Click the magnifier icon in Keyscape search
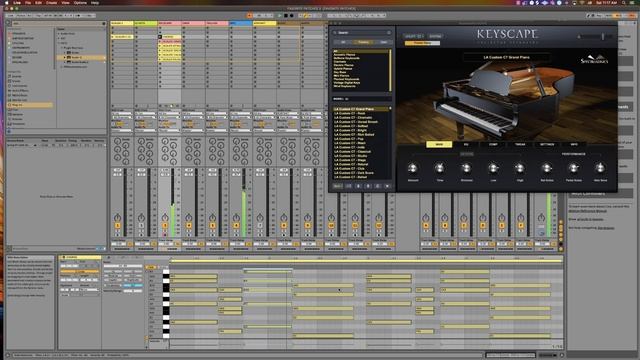The width and height of the screenshot is (640, 360). click(335, 33)
